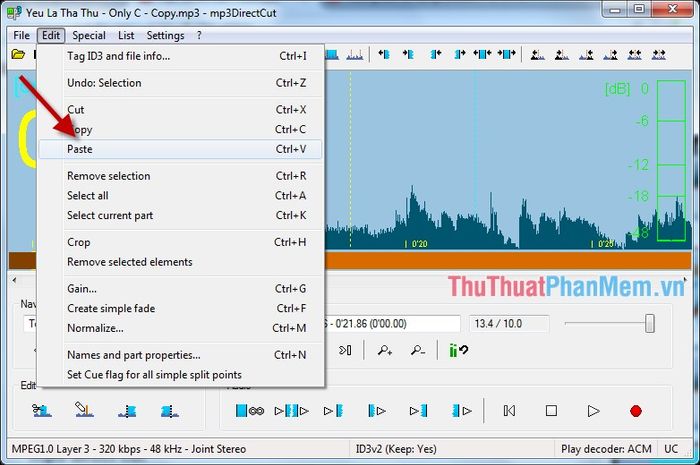Click the green bars reset level icon

pos(458,350)
